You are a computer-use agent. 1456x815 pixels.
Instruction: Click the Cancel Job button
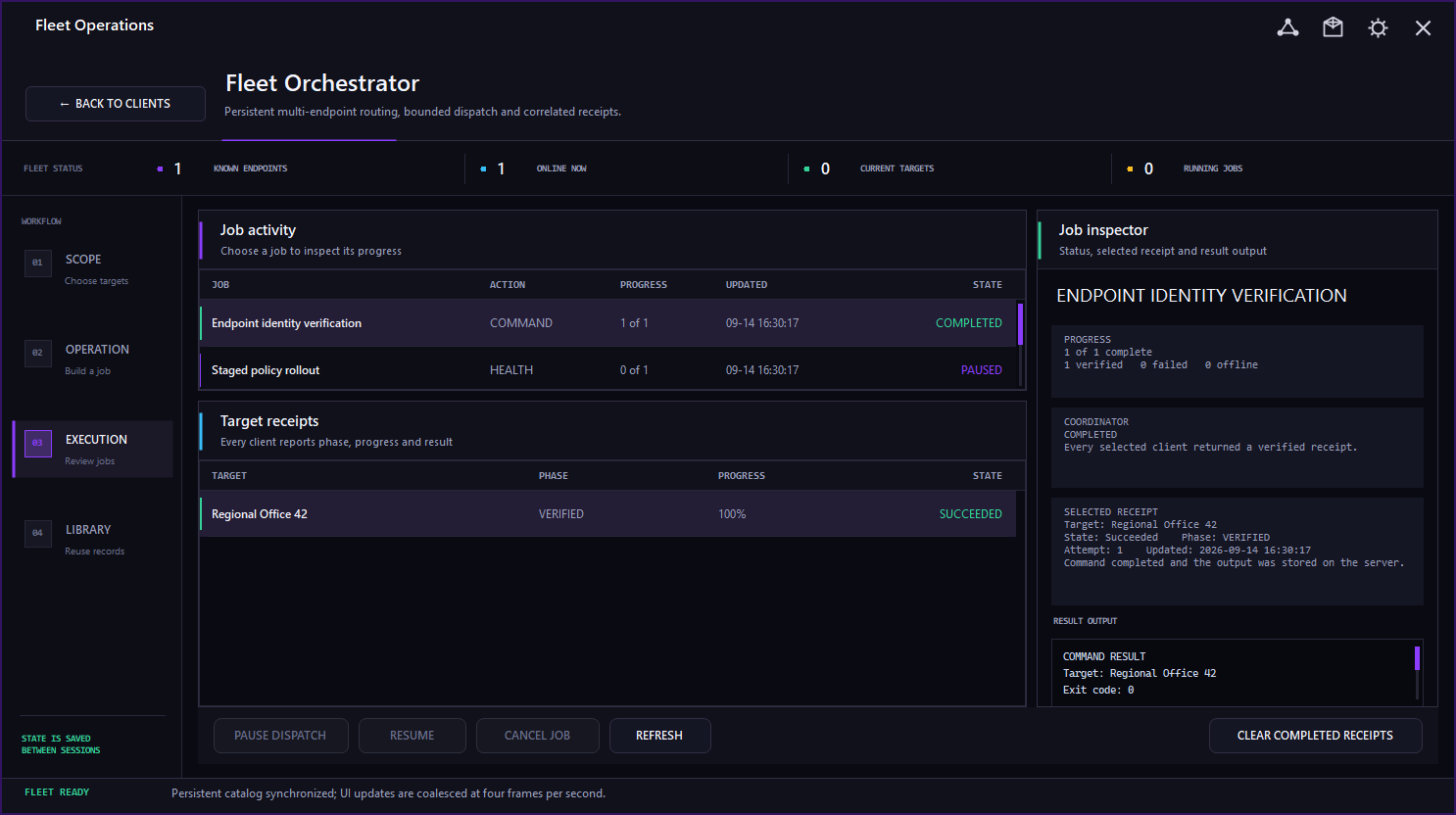pyautogui.click(x=537, y=736)
